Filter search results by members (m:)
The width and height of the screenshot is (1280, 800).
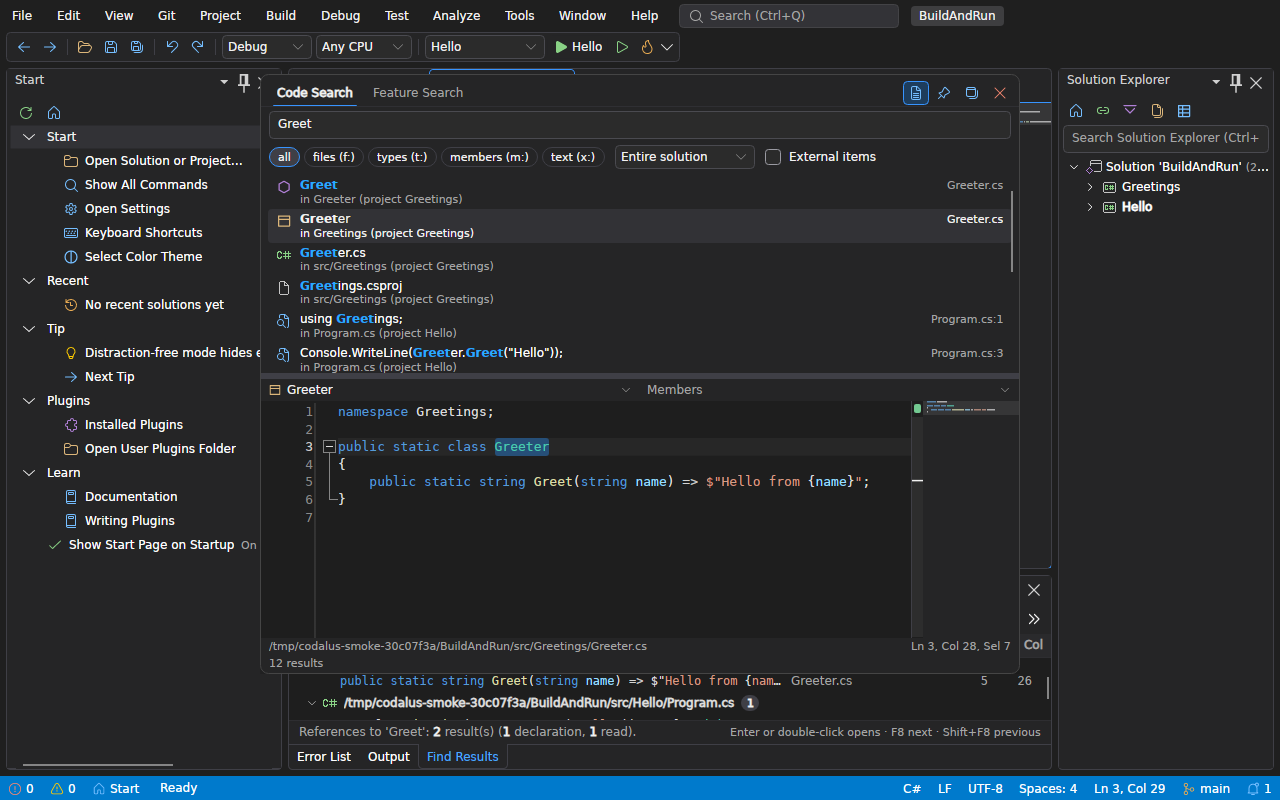click(x=490, y=157)
